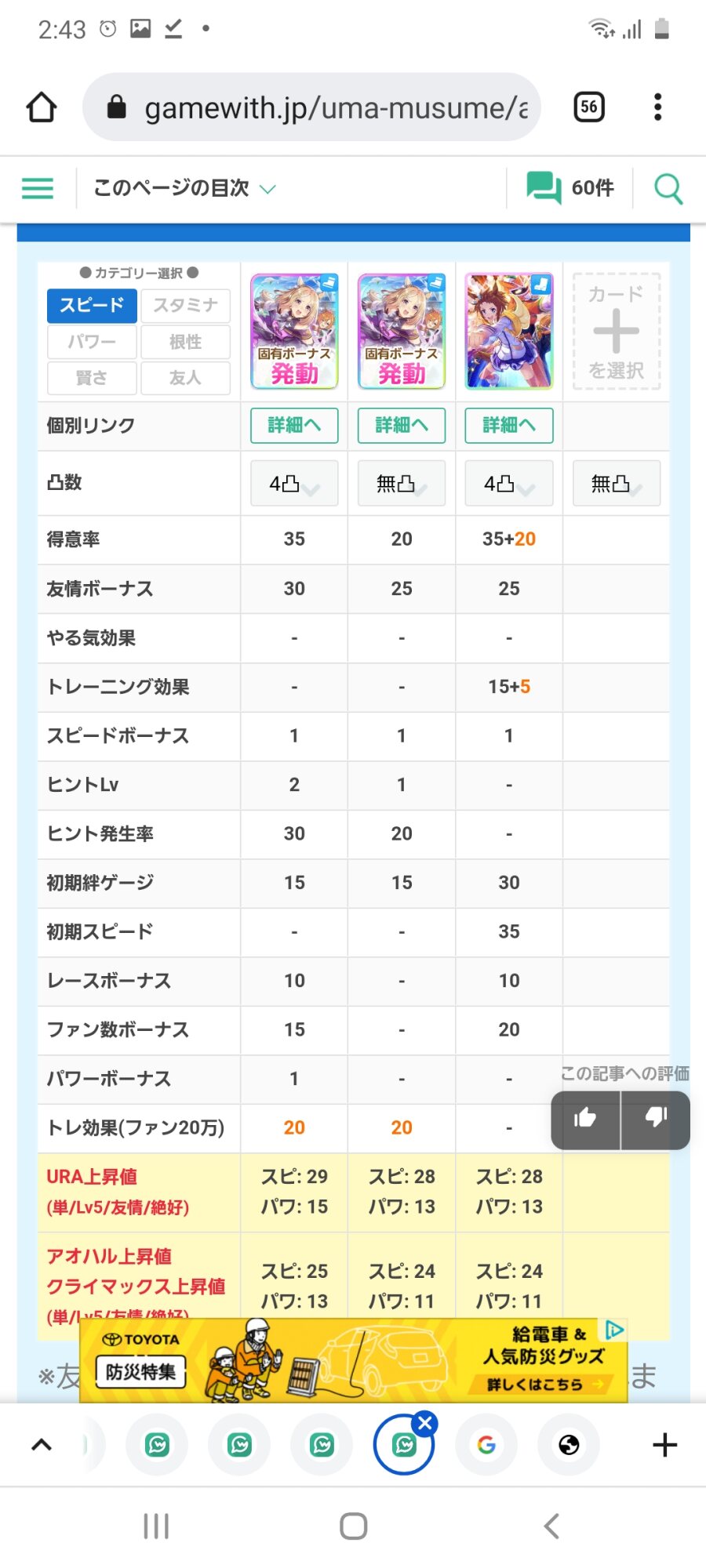Select the スピード category toggle
This screenshot has height=1568, width=706.
tap(92, 305)
